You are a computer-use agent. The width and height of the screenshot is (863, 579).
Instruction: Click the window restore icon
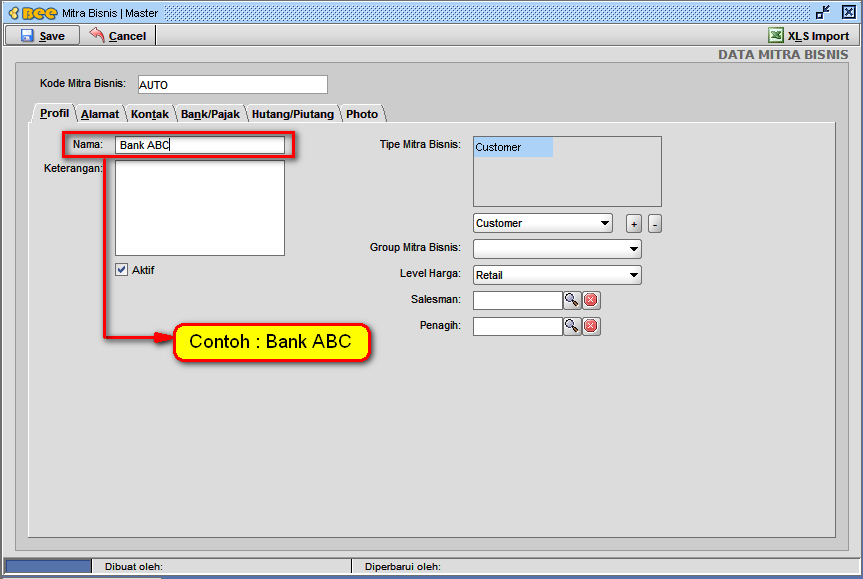point(822,13)
